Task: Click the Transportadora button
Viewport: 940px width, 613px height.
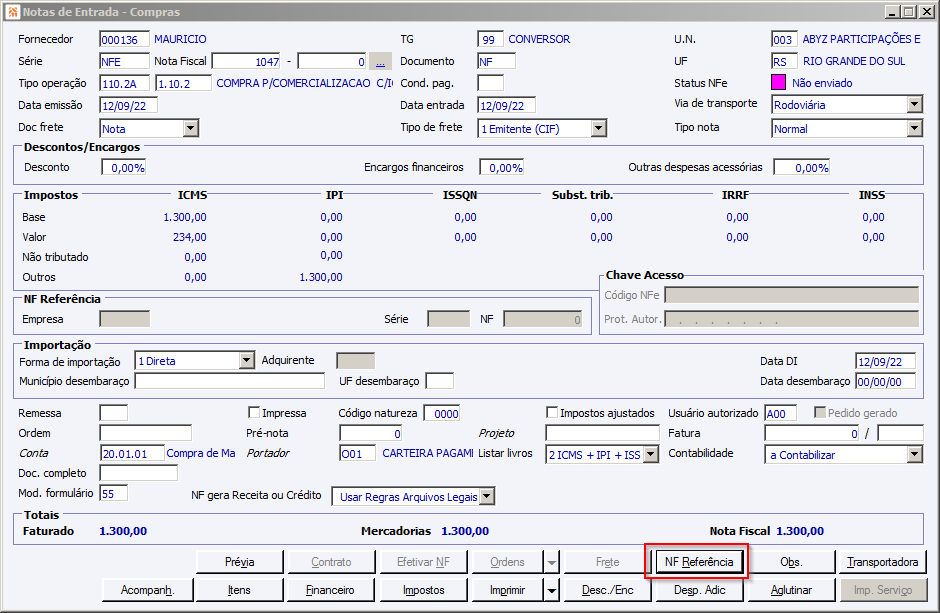Action: point(883,562)
